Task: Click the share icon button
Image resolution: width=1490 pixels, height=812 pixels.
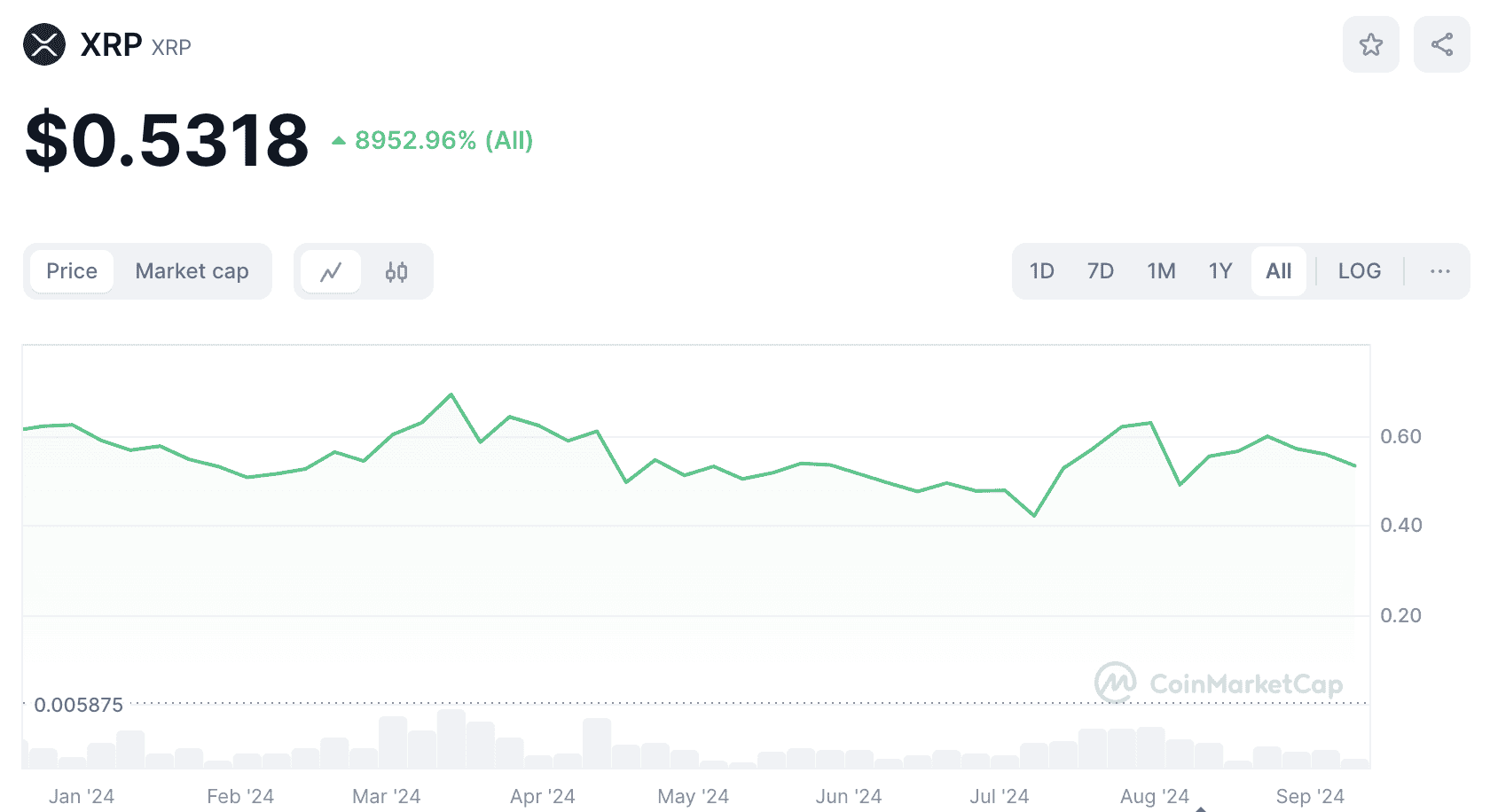Action: point(1441,44)
